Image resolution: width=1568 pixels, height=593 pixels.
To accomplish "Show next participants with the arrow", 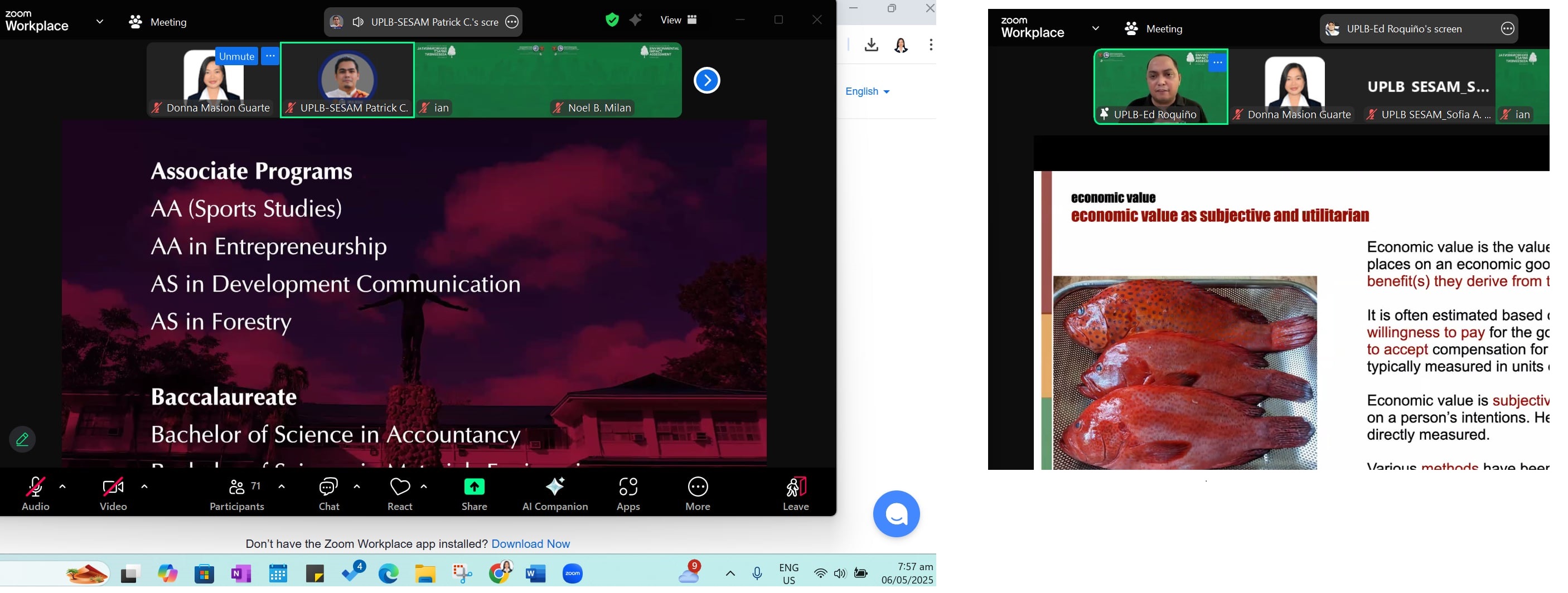I will tap(706, 80).
